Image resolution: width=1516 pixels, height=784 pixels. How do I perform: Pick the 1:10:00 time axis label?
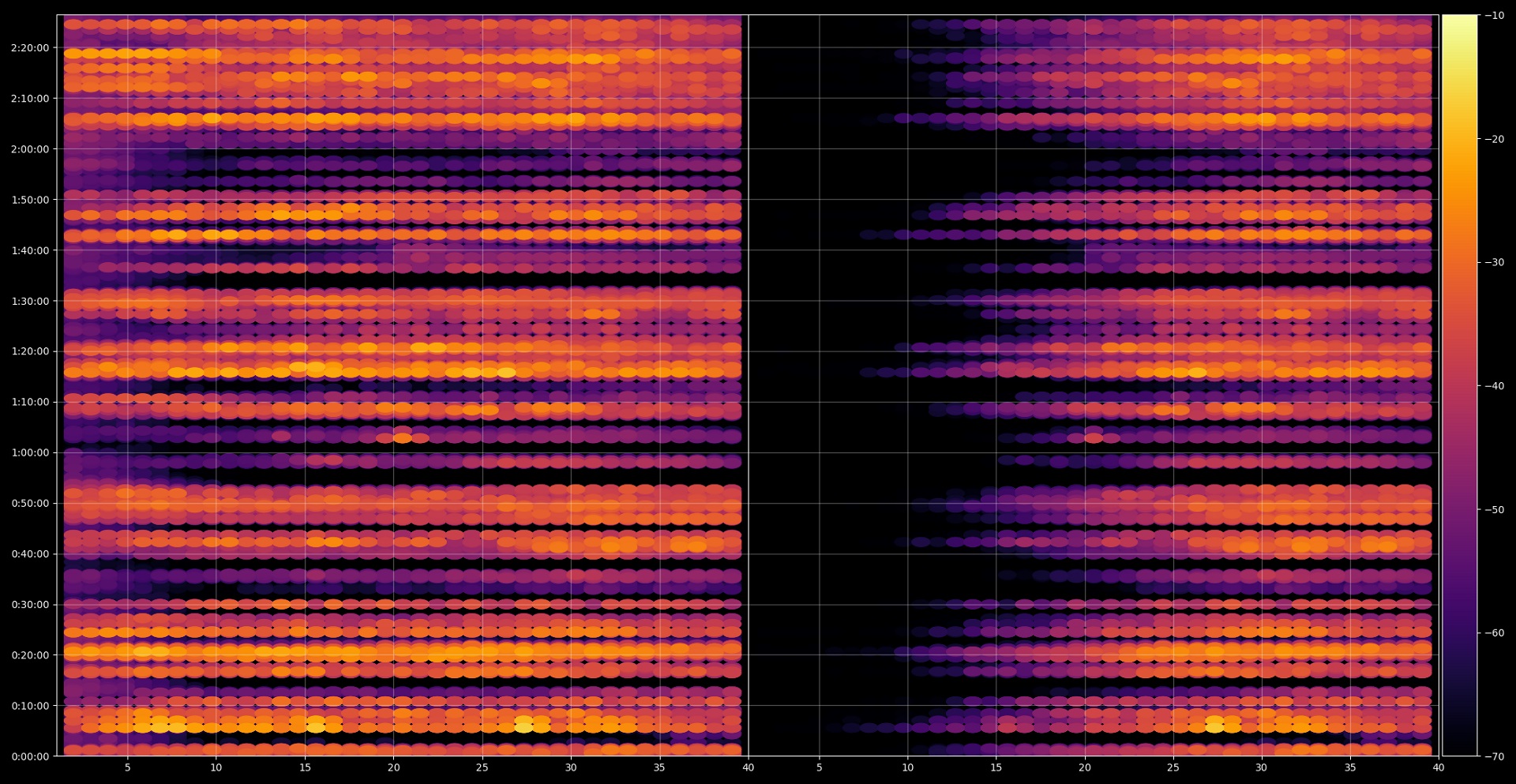[30, 402]
